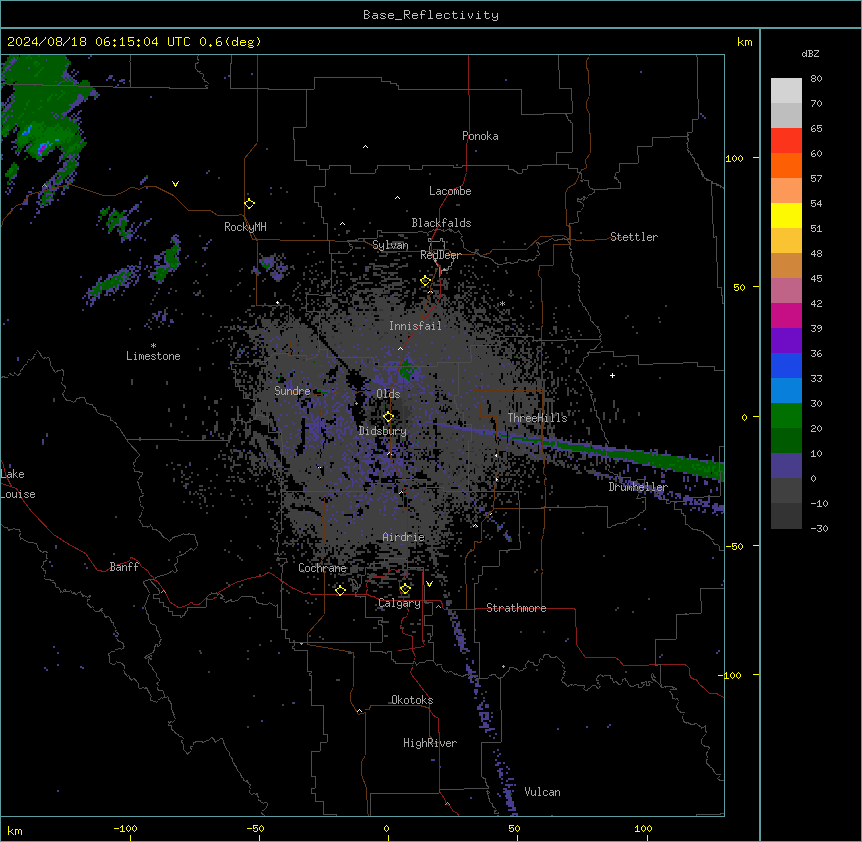
Task: Click the Limestone label
Action: (x=153, y=356)
